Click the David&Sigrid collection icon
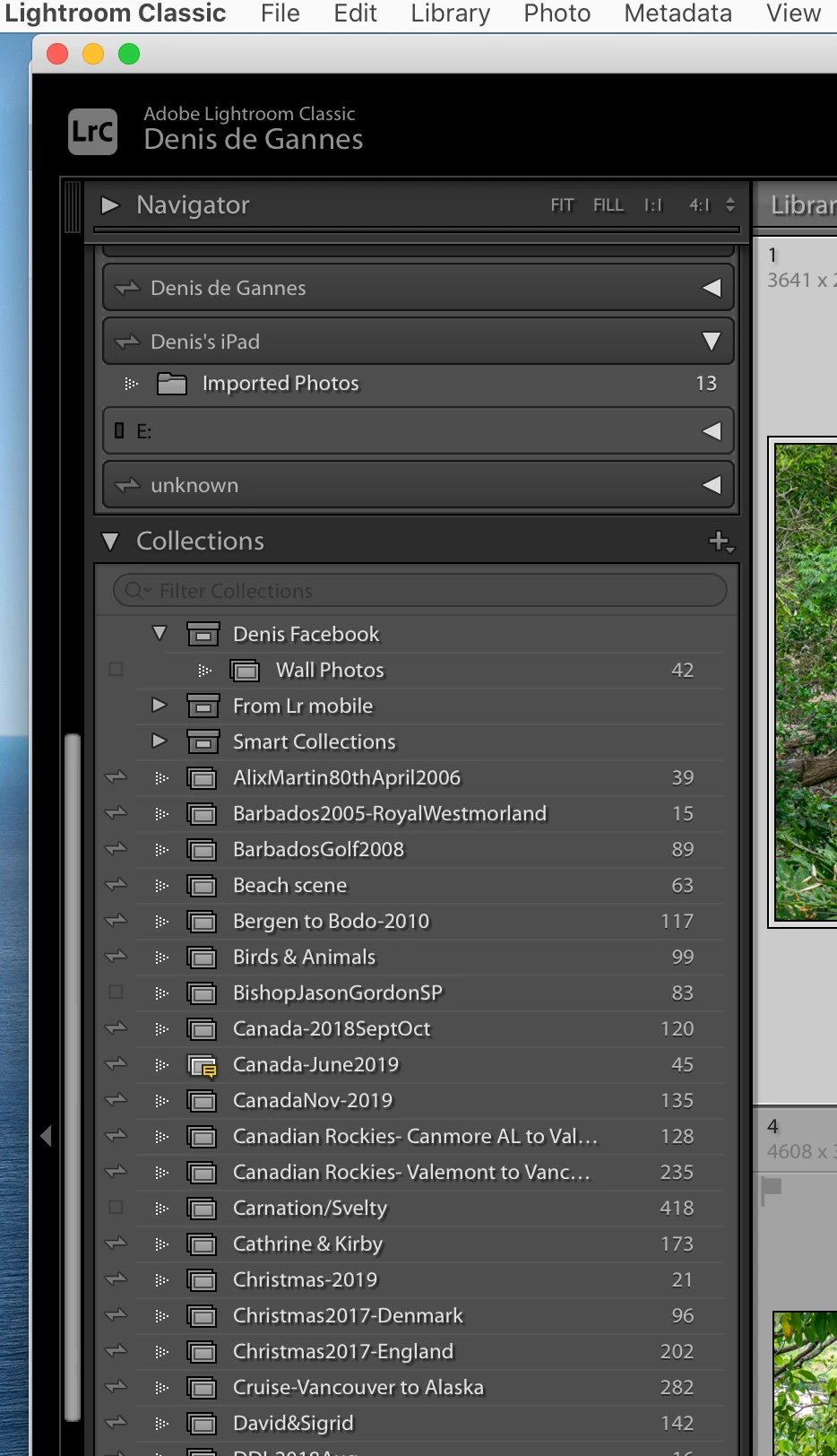 (x=203, y=1423)
